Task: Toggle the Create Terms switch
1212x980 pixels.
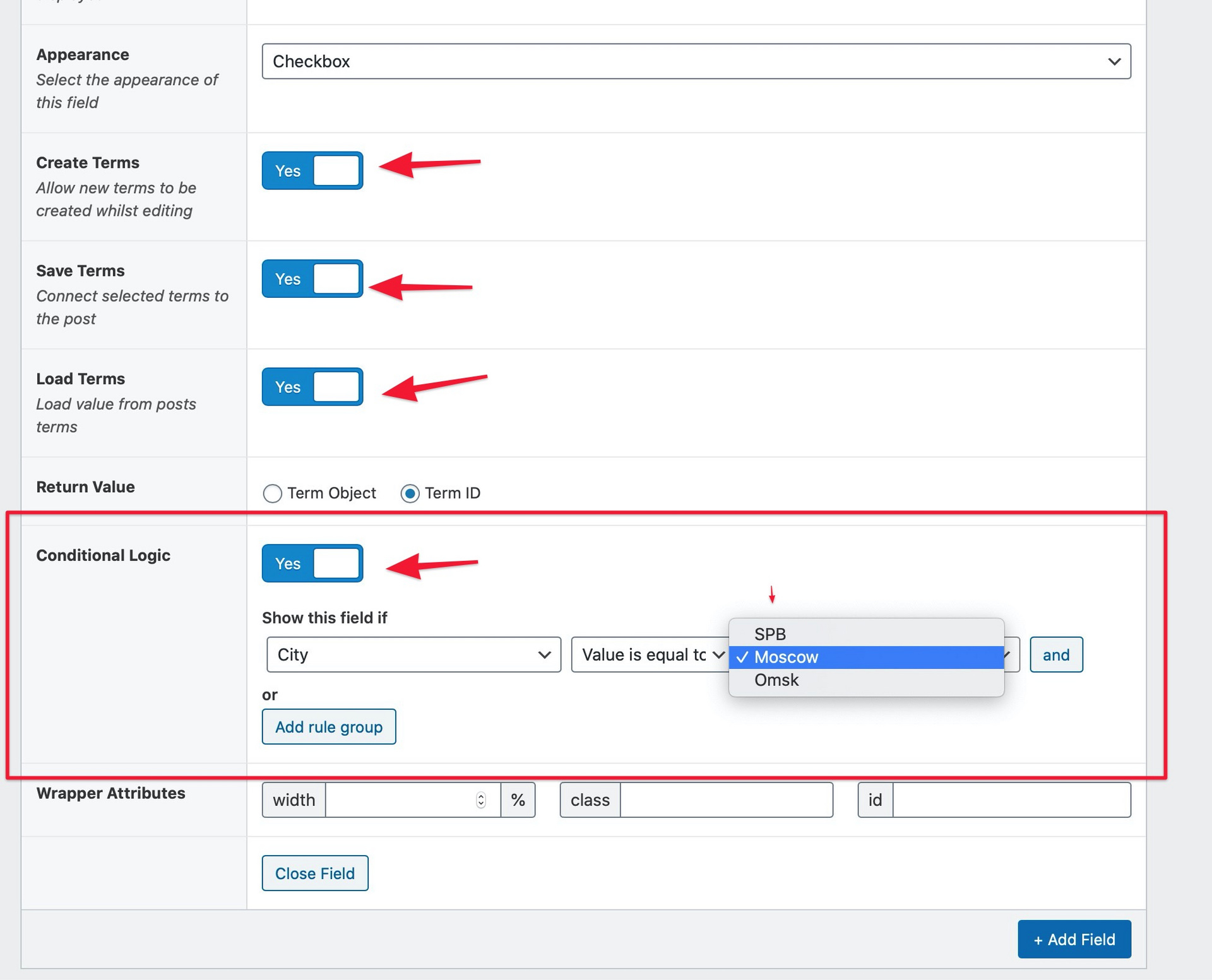Action: tap(312, 170)
